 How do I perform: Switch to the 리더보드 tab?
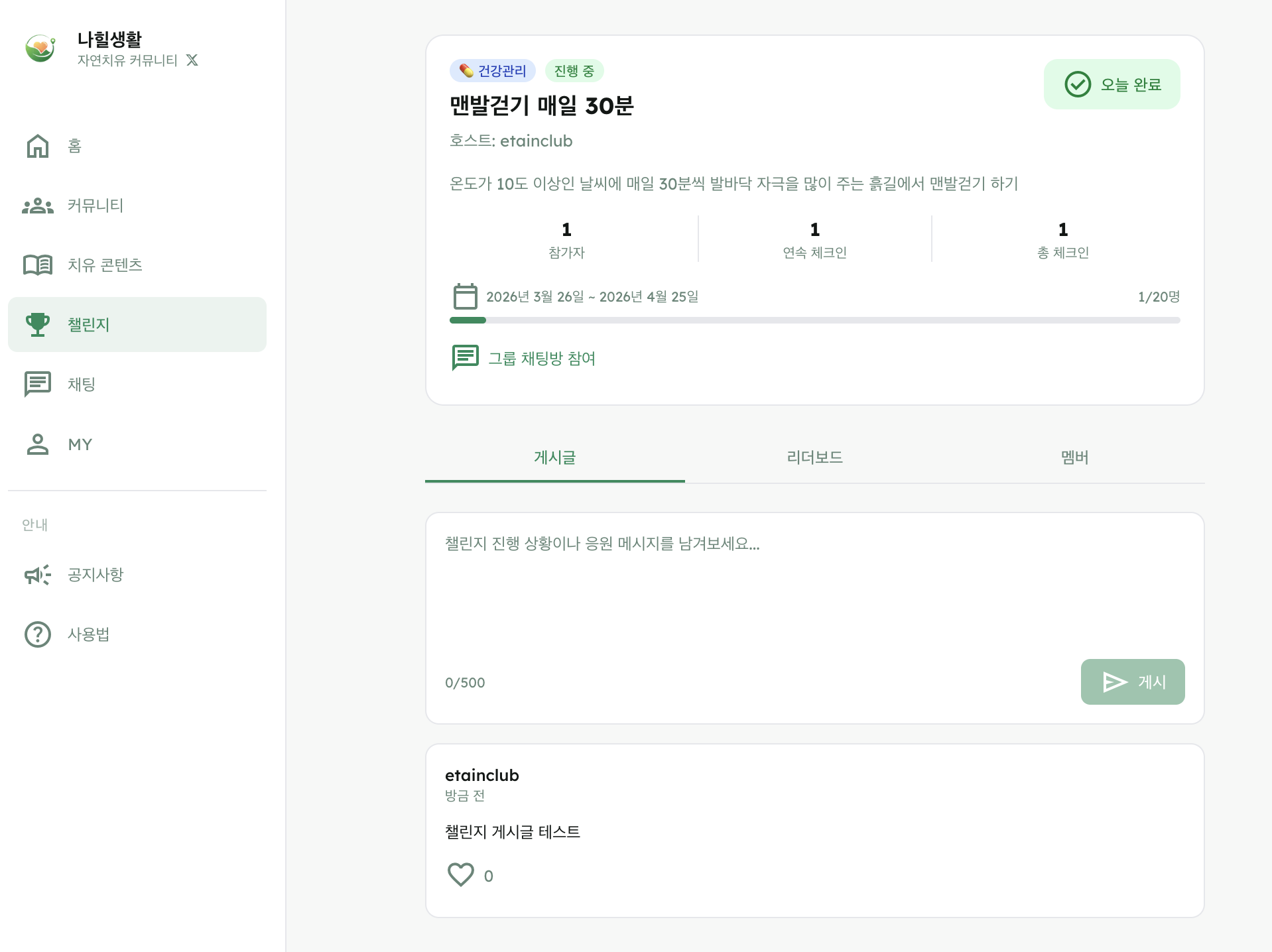(814, 457)
